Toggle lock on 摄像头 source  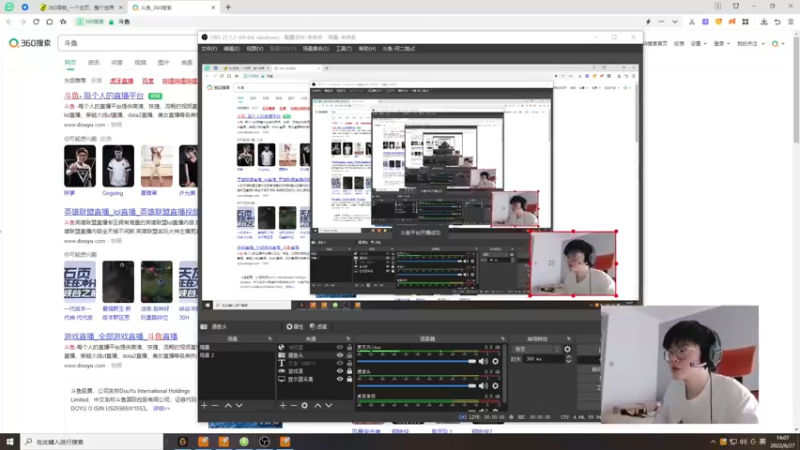tap(349, 355)
